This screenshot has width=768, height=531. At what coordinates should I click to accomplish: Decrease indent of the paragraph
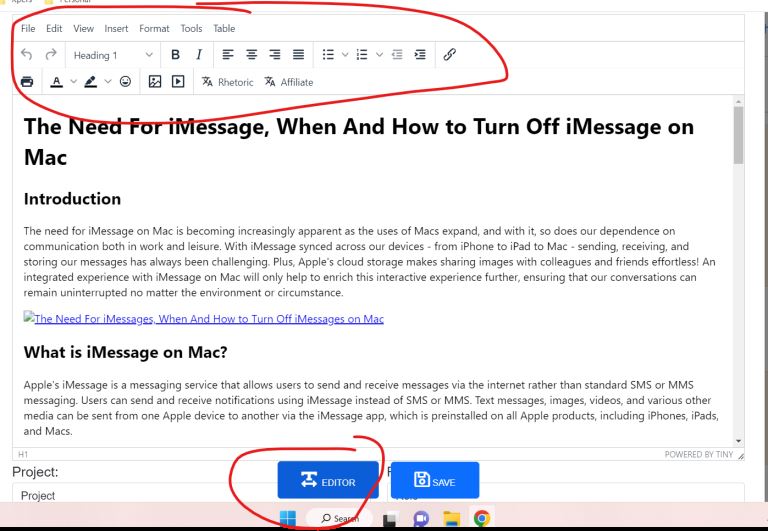[x=397, y=54]
